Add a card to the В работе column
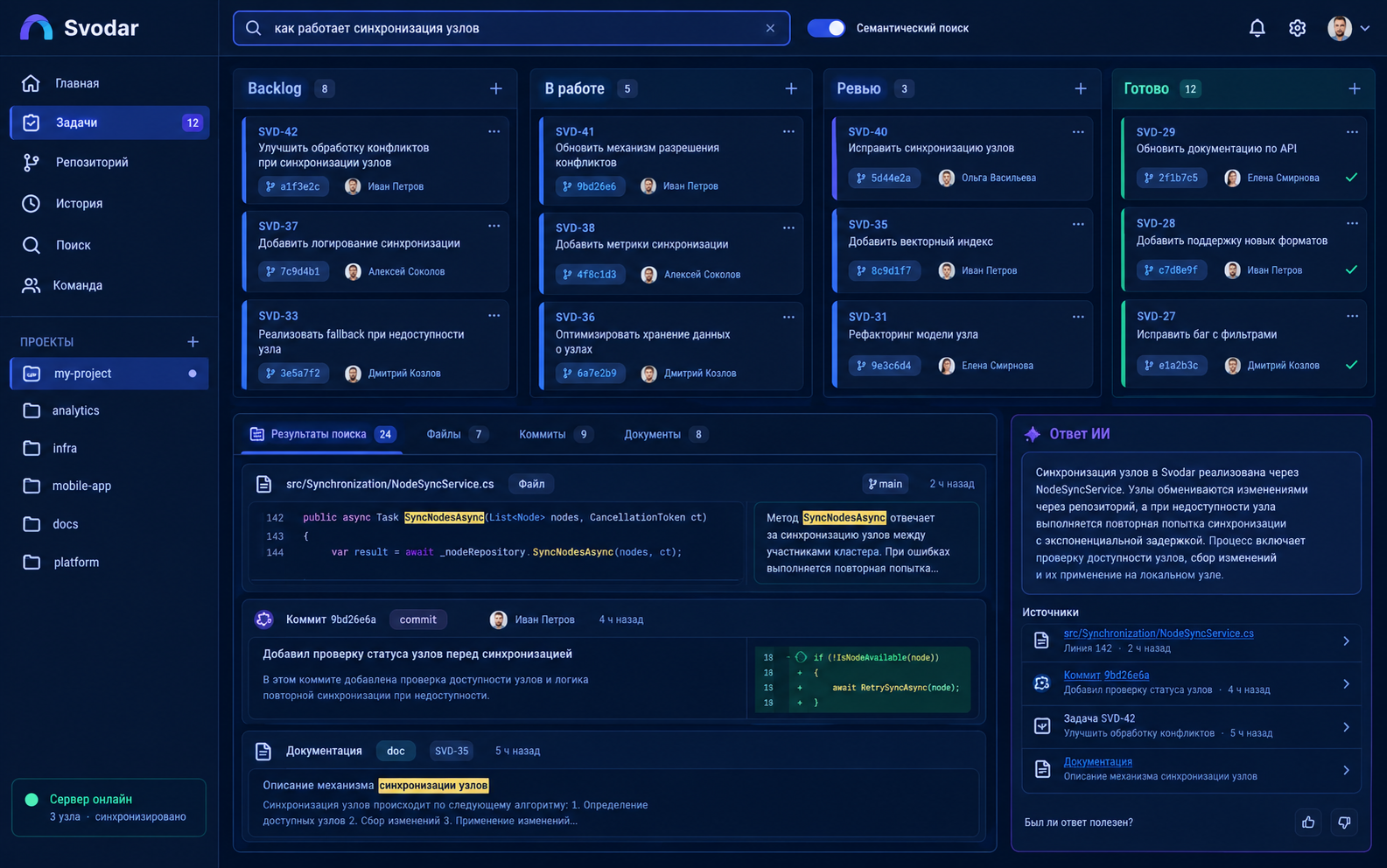This screenshot has height=868, width=1387. pos(791,88)
